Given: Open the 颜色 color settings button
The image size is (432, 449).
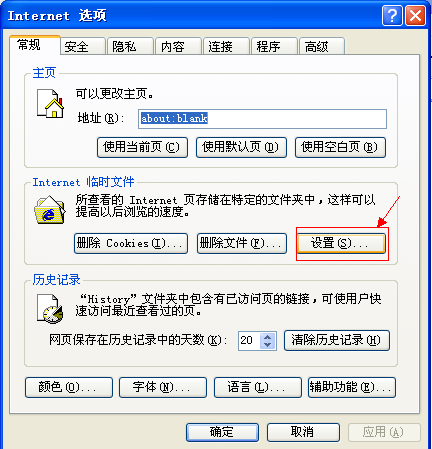Looking at the screenshot, I should (69, 387).
